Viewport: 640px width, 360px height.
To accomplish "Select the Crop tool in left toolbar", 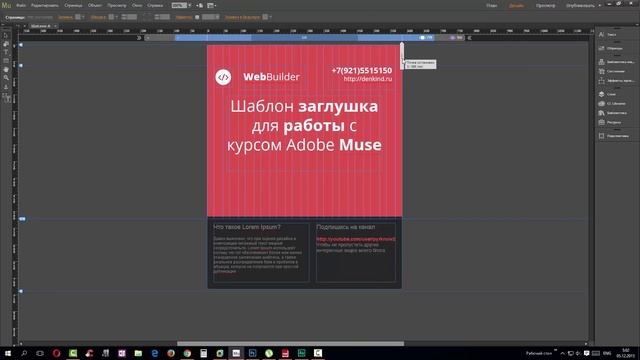I will pyautogui.click(x=6, y=44).
